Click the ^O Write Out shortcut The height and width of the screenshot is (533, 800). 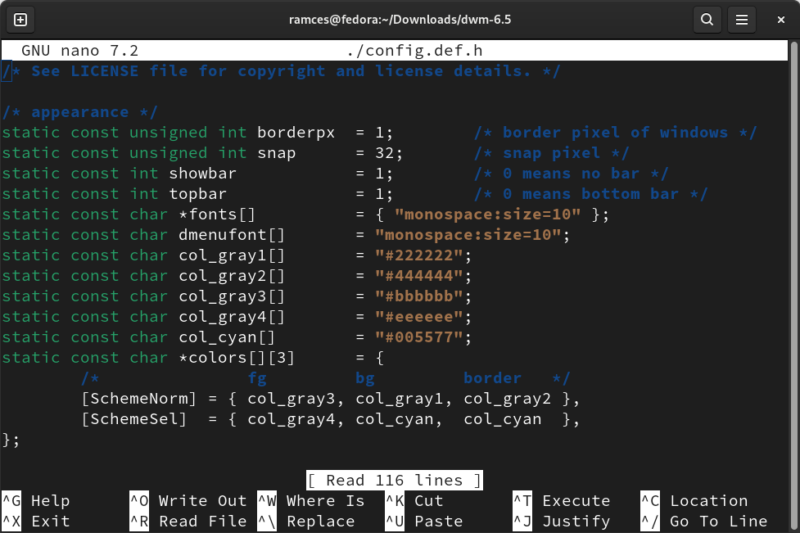pos(188,501)
